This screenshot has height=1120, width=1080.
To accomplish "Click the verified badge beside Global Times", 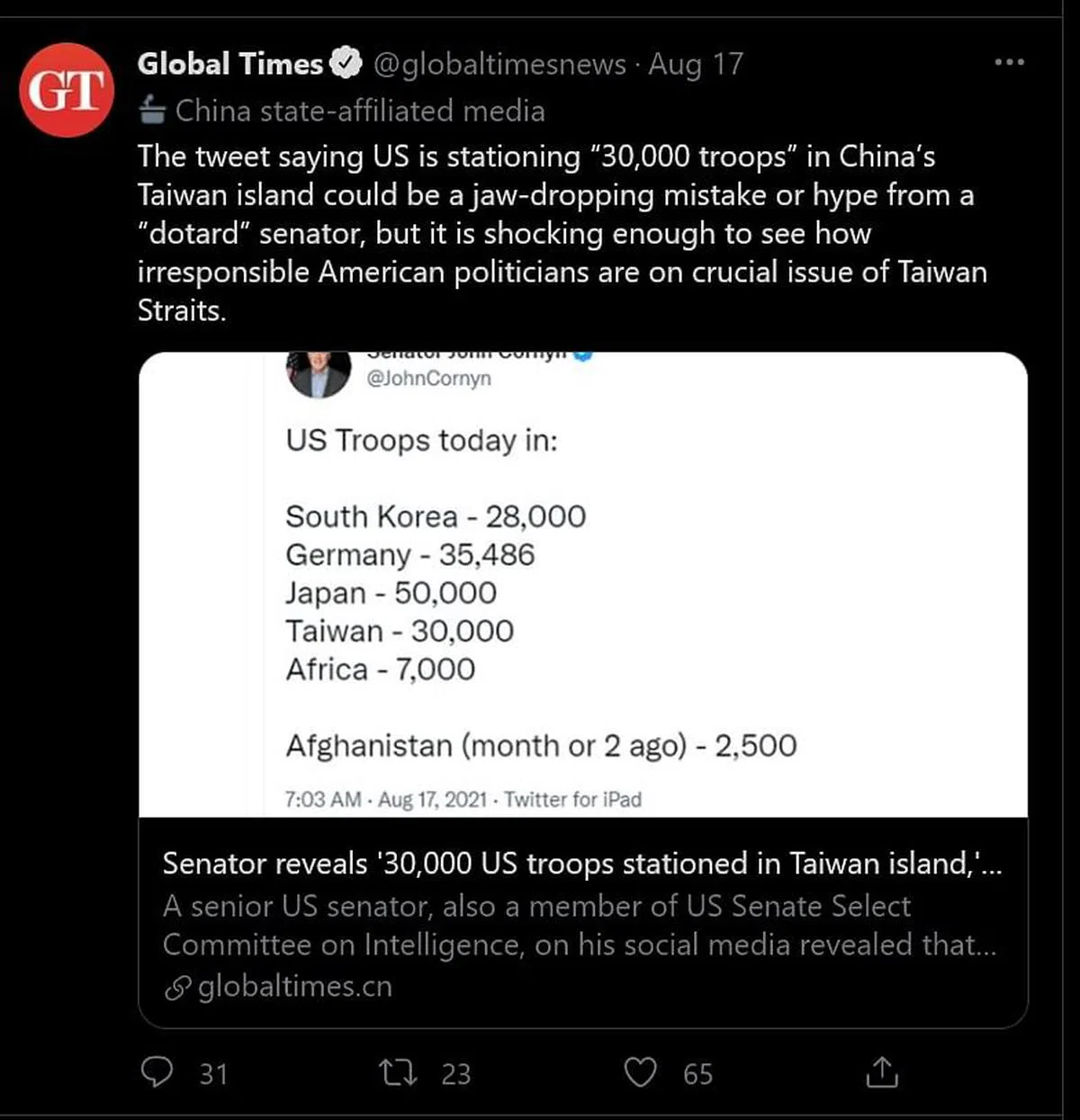I will [346, 64].
